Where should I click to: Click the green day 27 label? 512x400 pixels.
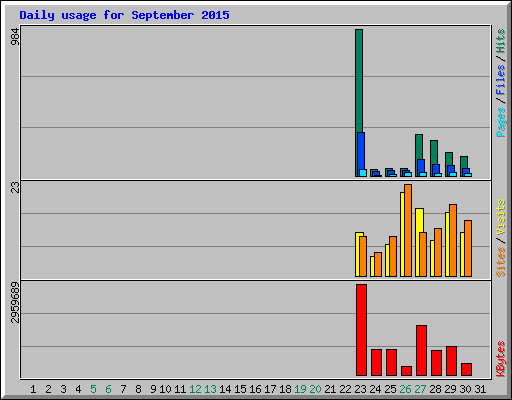pos(420,389)
